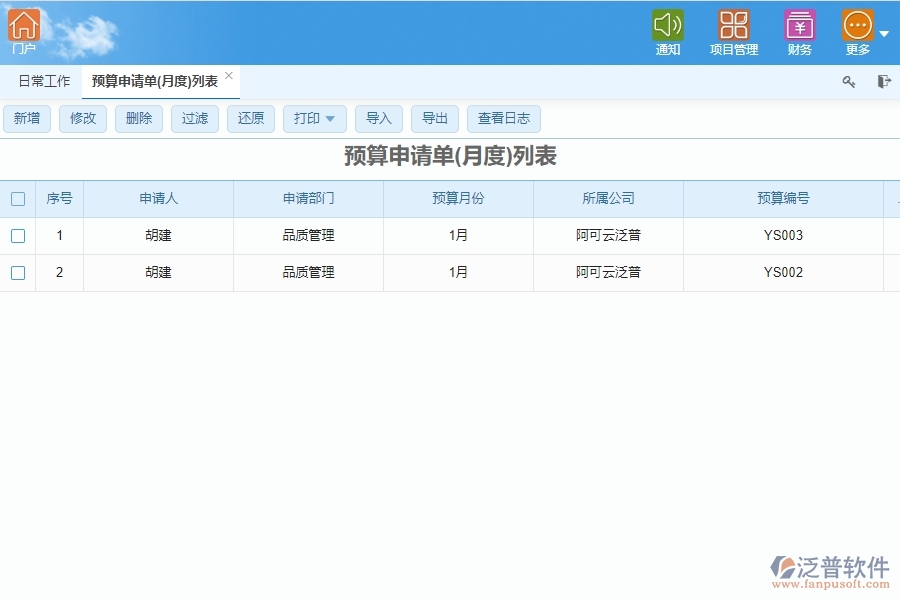This screenshot has width=900, height=600.
Task: Click the 更多 more modules icon
Action: point(855,30)
